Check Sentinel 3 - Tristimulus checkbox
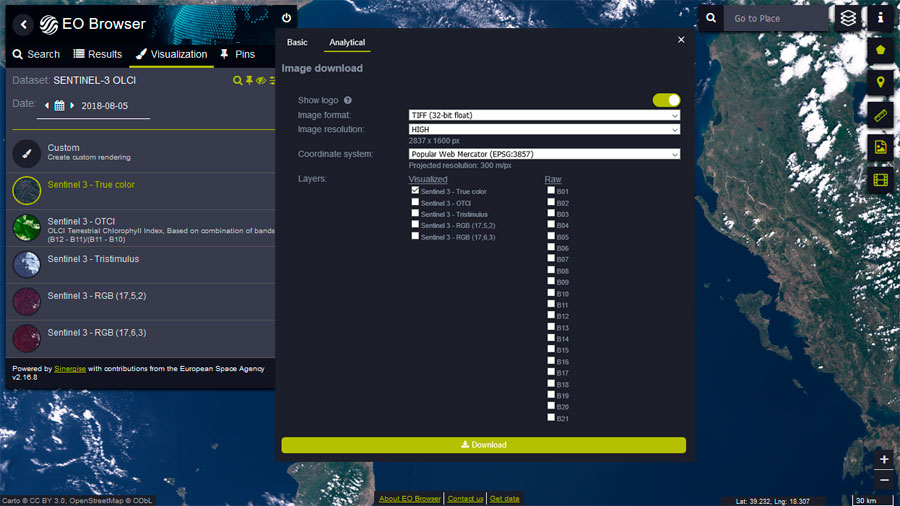The height and width of the screenshot is (506, 900). 415,213
